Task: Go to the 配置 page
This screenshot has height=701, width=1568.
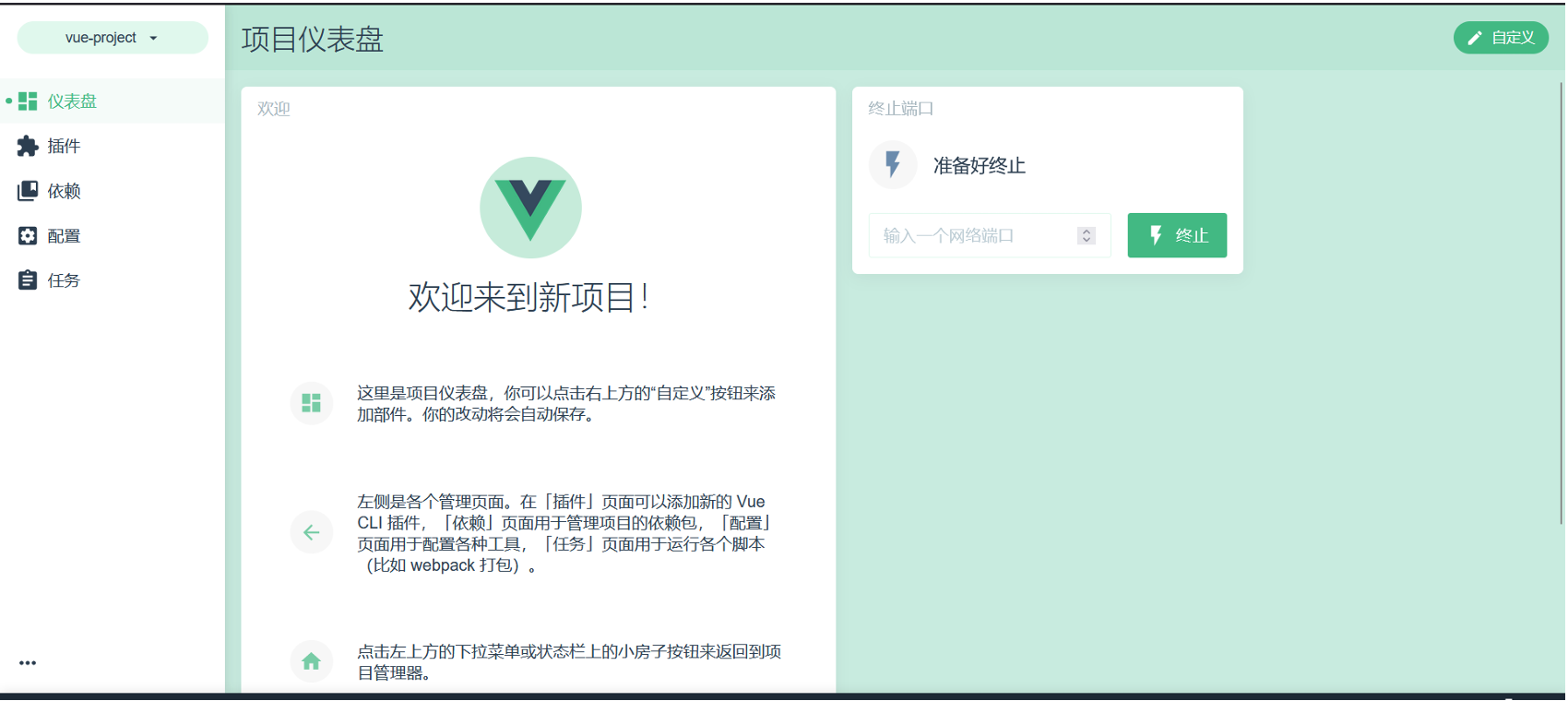Action: [x=113, y=236]
